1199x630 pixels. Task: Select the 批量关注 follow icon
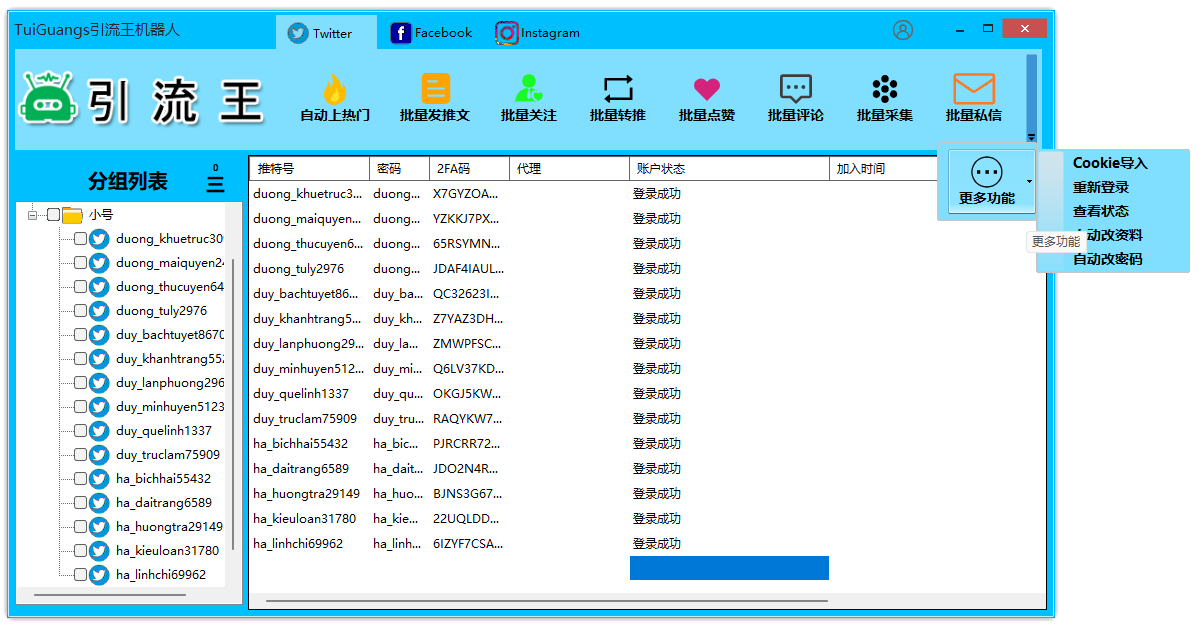tap(528, 90)
